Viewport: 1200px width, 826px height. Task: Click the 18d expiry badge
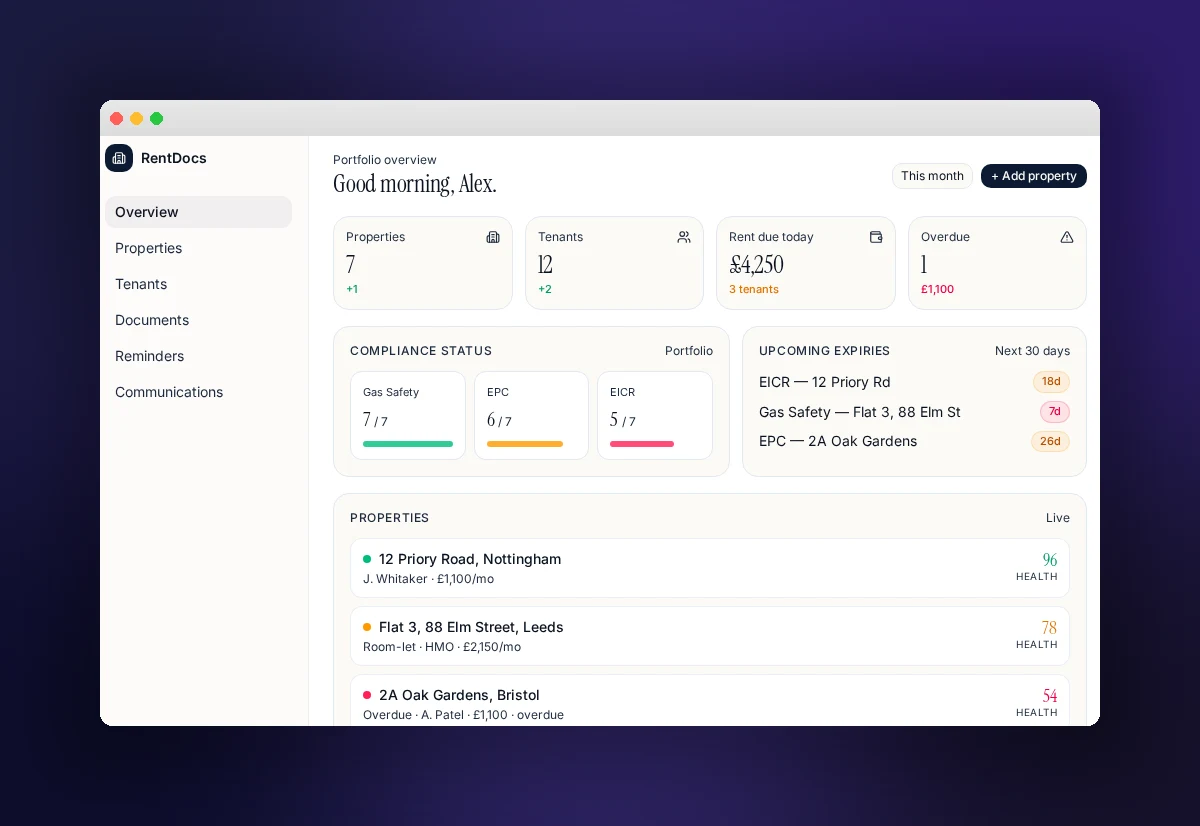(x=1051, y=382)
